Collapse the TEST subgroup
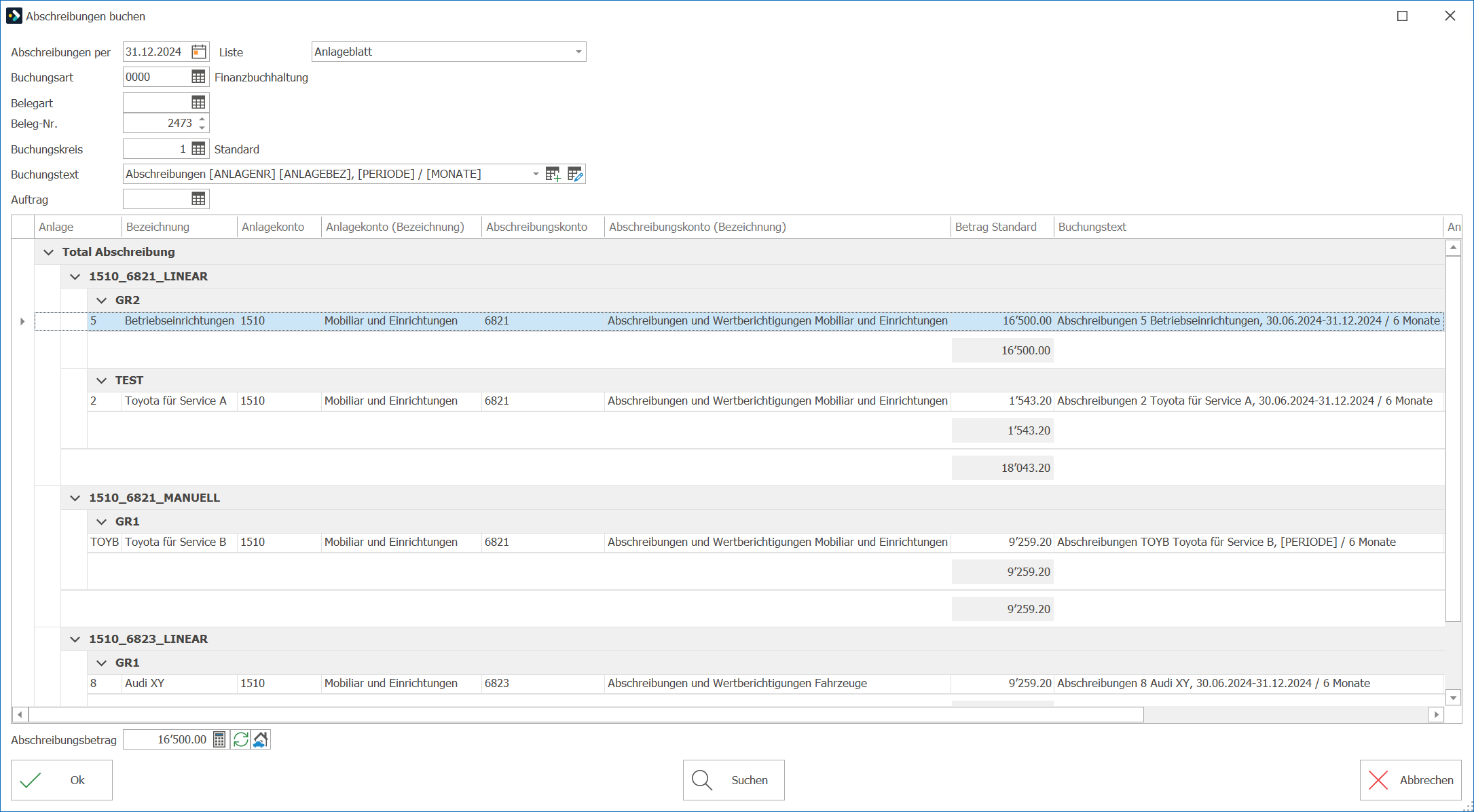This screenshot has height=812, width=1474. [101, 380]
